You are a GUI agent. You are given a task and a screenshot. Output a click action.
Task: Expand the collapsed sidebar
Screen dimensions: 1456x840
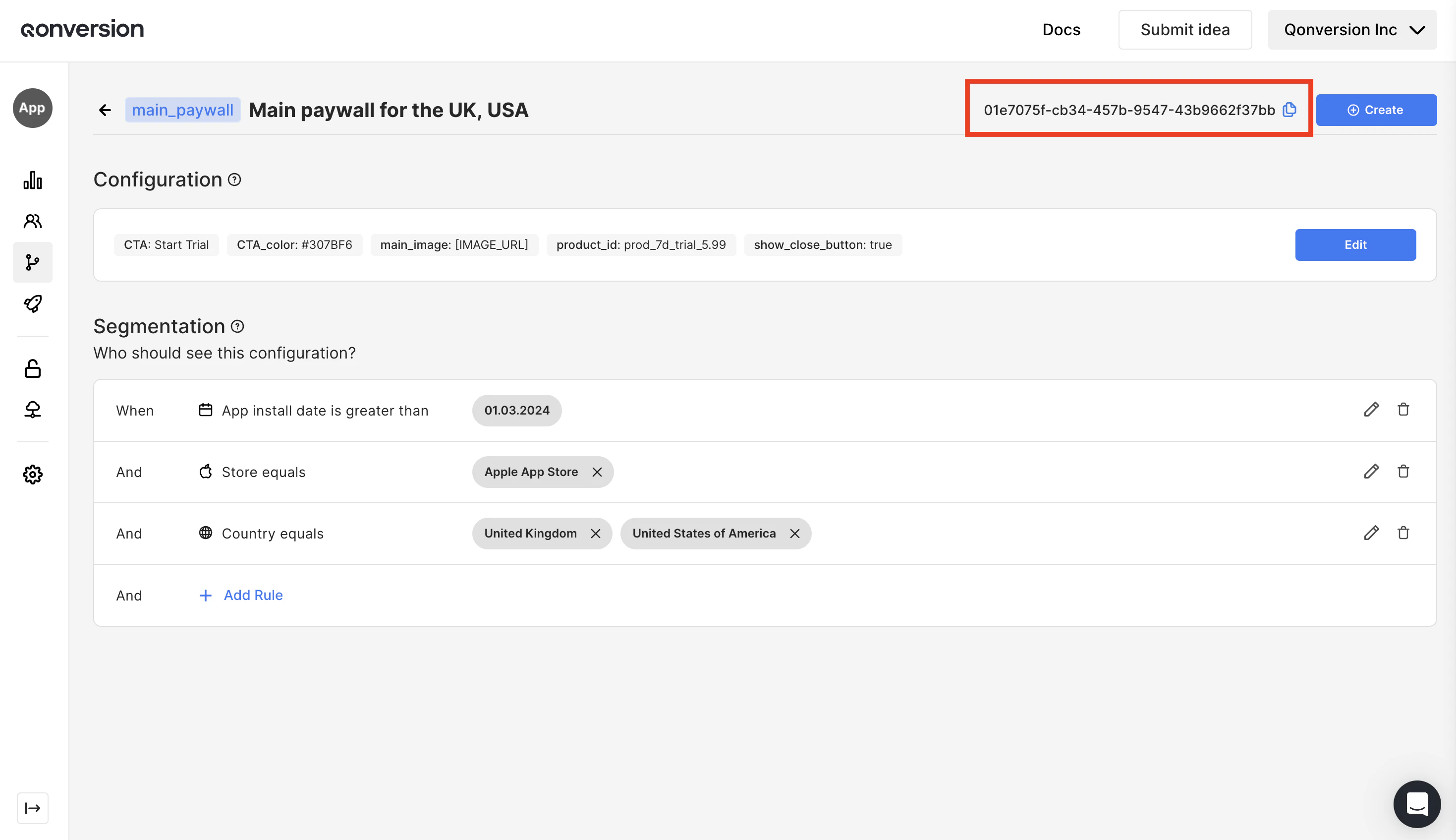33,808
